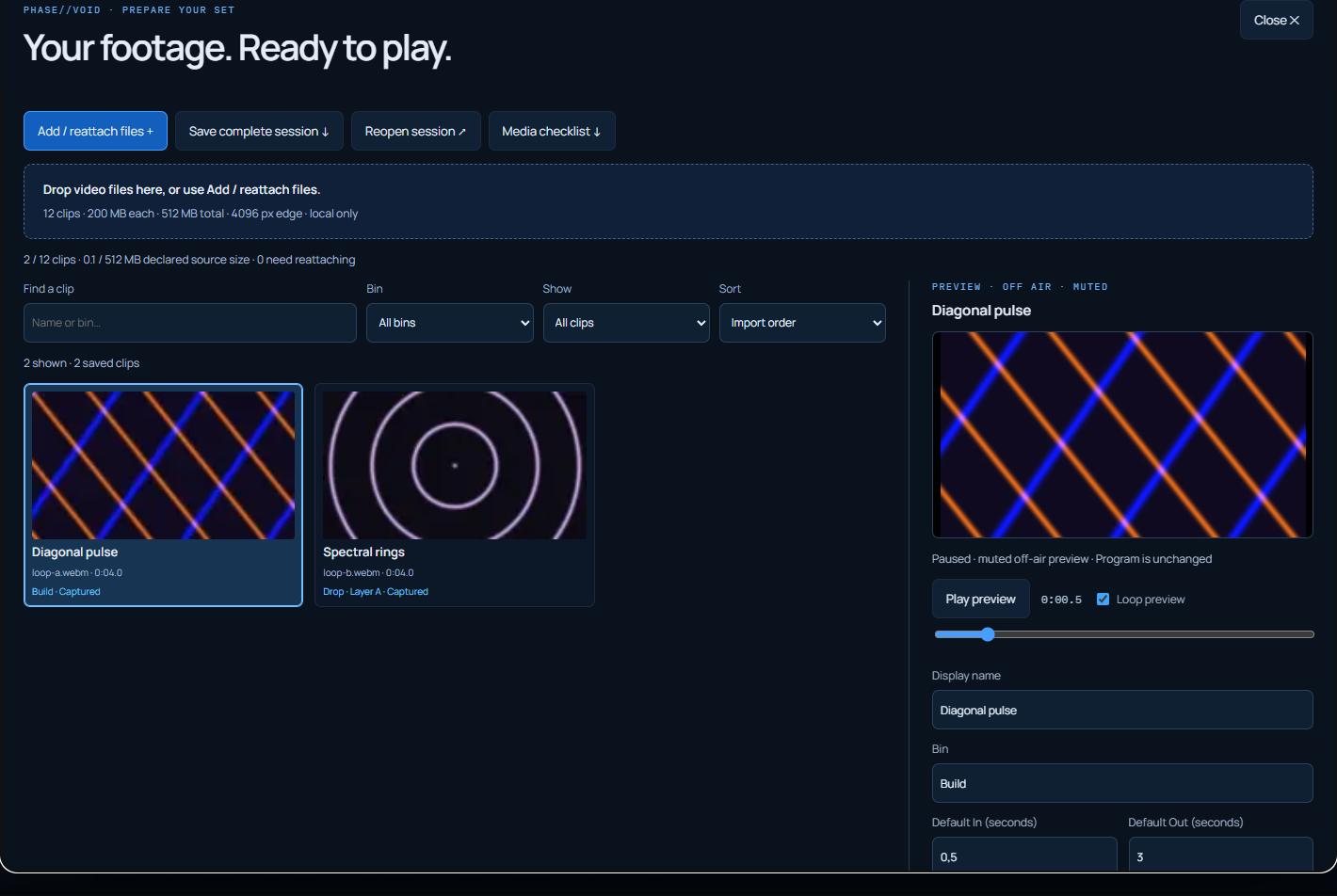Click the preview time readout 0:00.5
Screen dimensions: 1337x896
point(1061,600)
